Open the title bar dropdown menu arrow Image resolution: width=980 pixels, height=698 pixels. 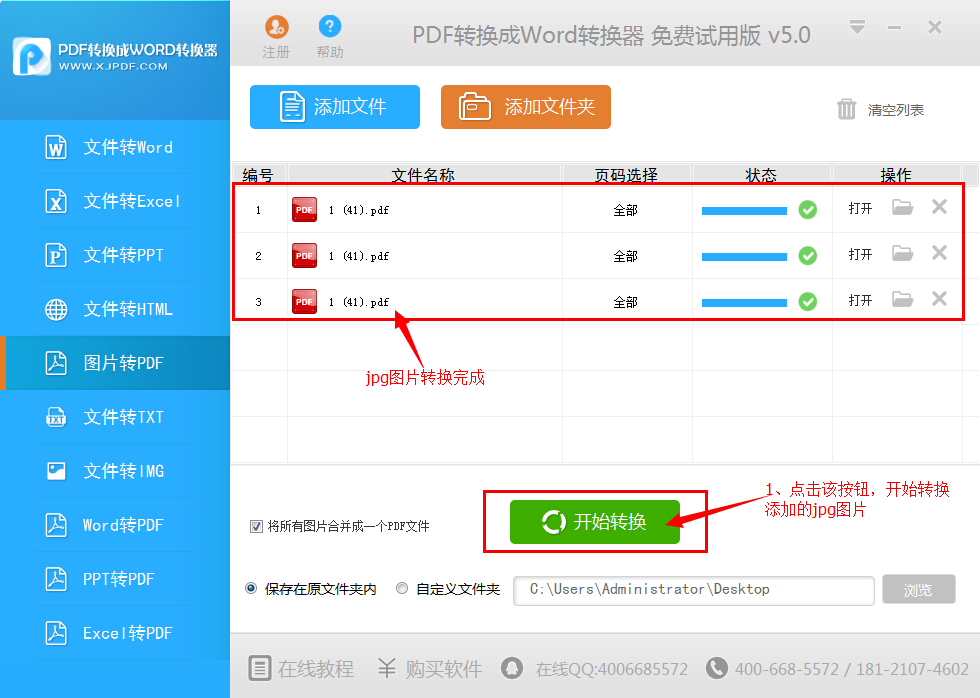pos(858,27)
